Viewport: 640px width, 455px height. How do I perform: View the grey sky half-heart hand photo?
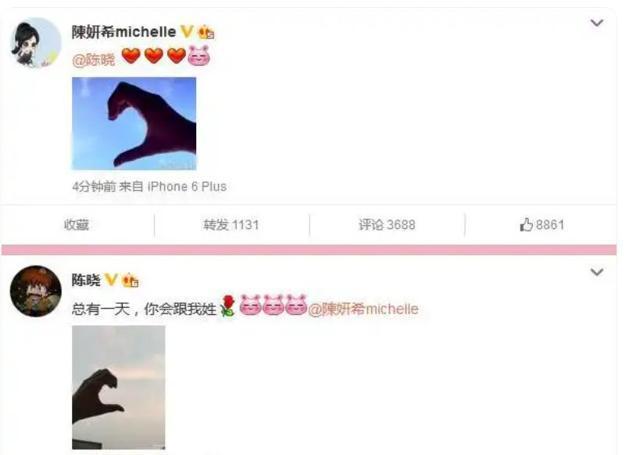pos(119,387)
